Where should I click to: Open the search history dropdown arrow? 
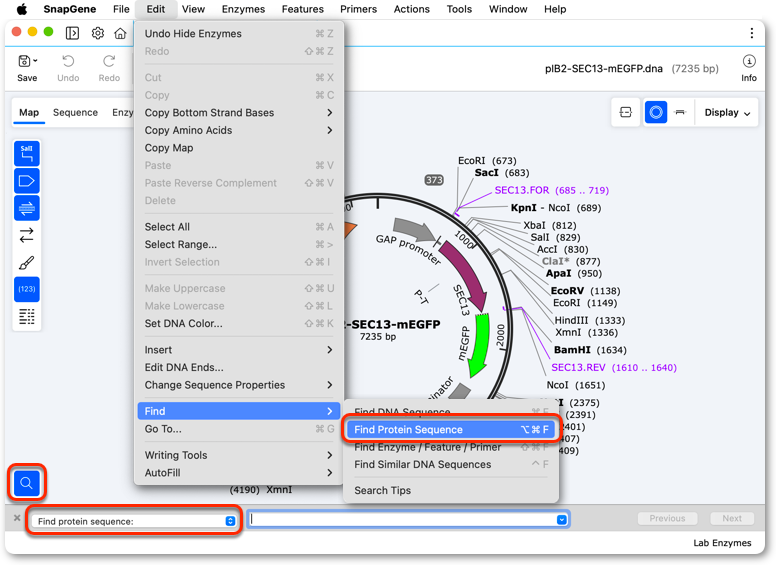[x=562, y=519]
